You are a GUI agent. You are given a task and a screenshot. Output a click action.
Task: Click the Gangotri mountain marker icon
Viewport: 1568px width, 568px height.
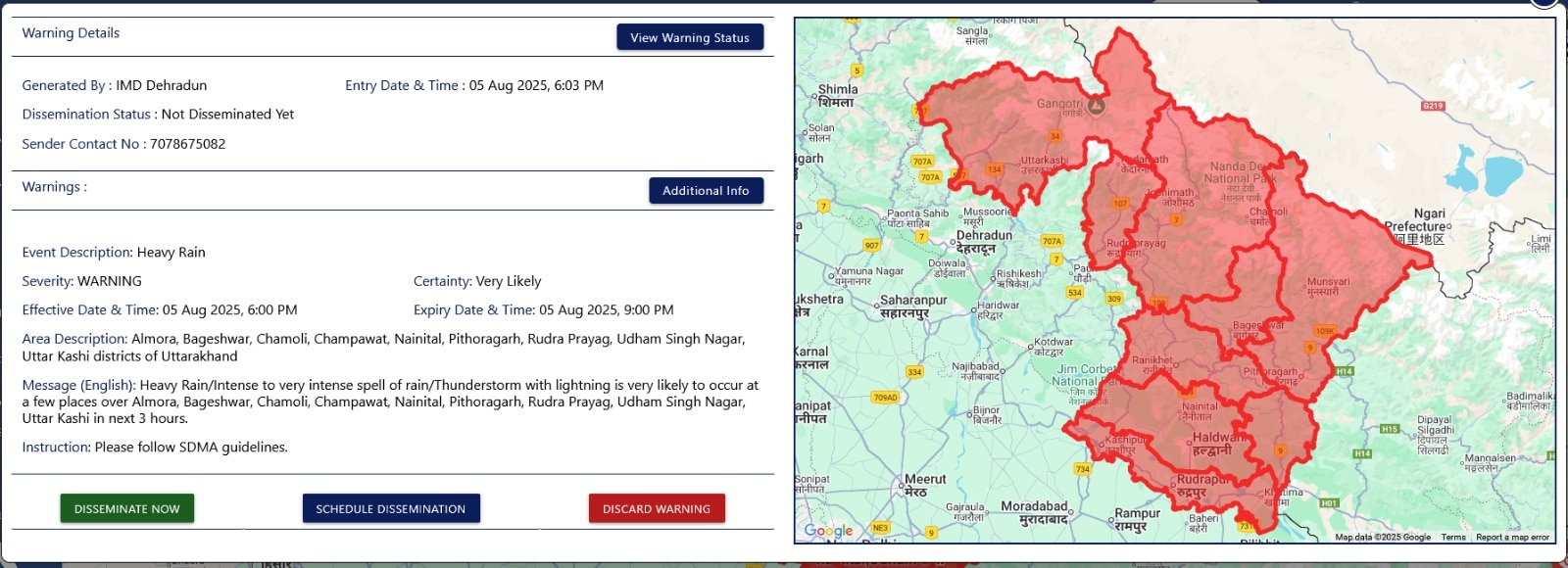[x=1097, y=106]
